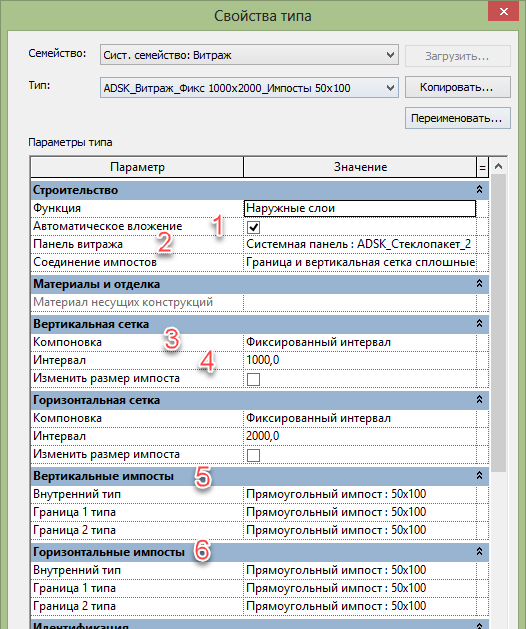
Task: Click the equals column header icon
Action: (x=482, y=167)
